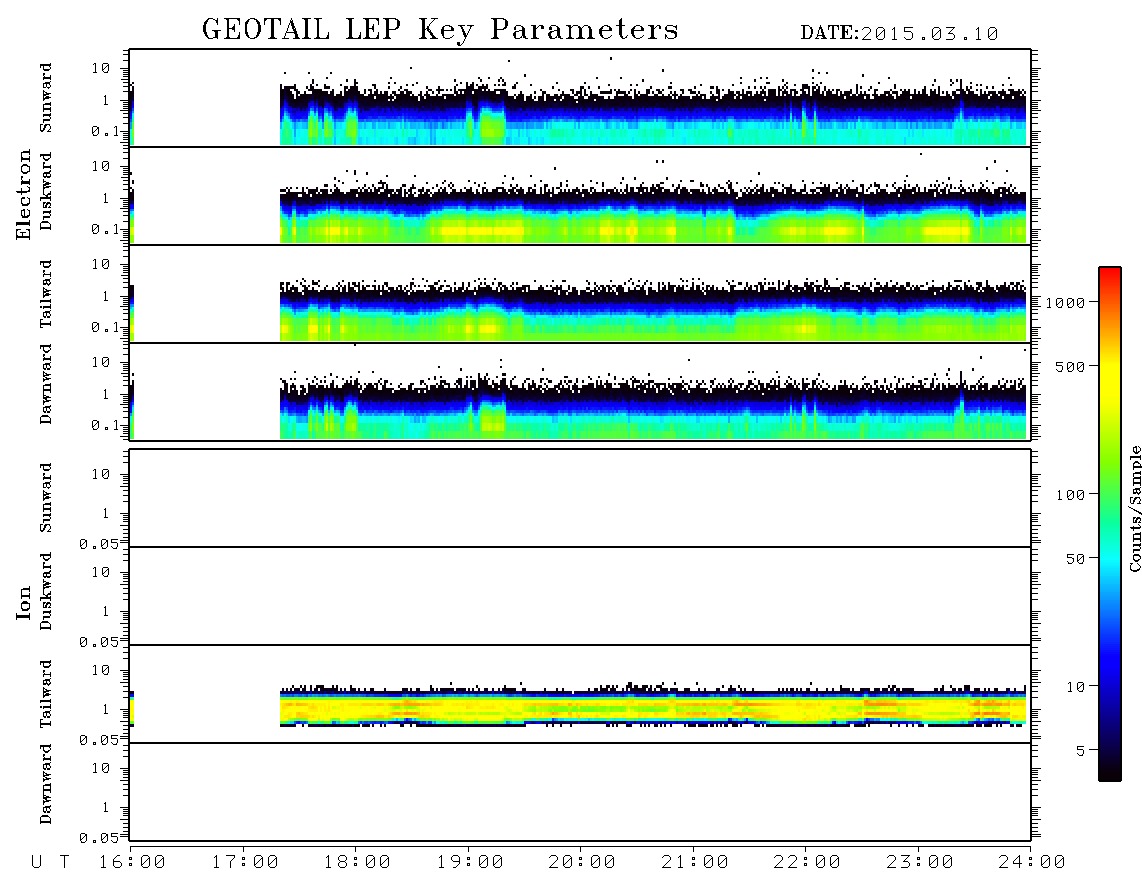The image size is (1142, 880).
Task: Click the Ion Tailward spectrogram plot
Action: coord(580,694)
